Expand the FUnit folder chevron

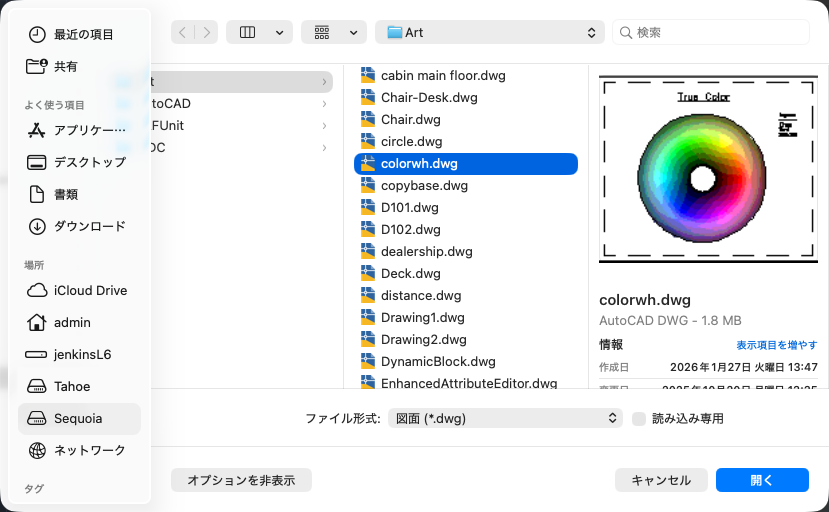click(x=324, y=126)
